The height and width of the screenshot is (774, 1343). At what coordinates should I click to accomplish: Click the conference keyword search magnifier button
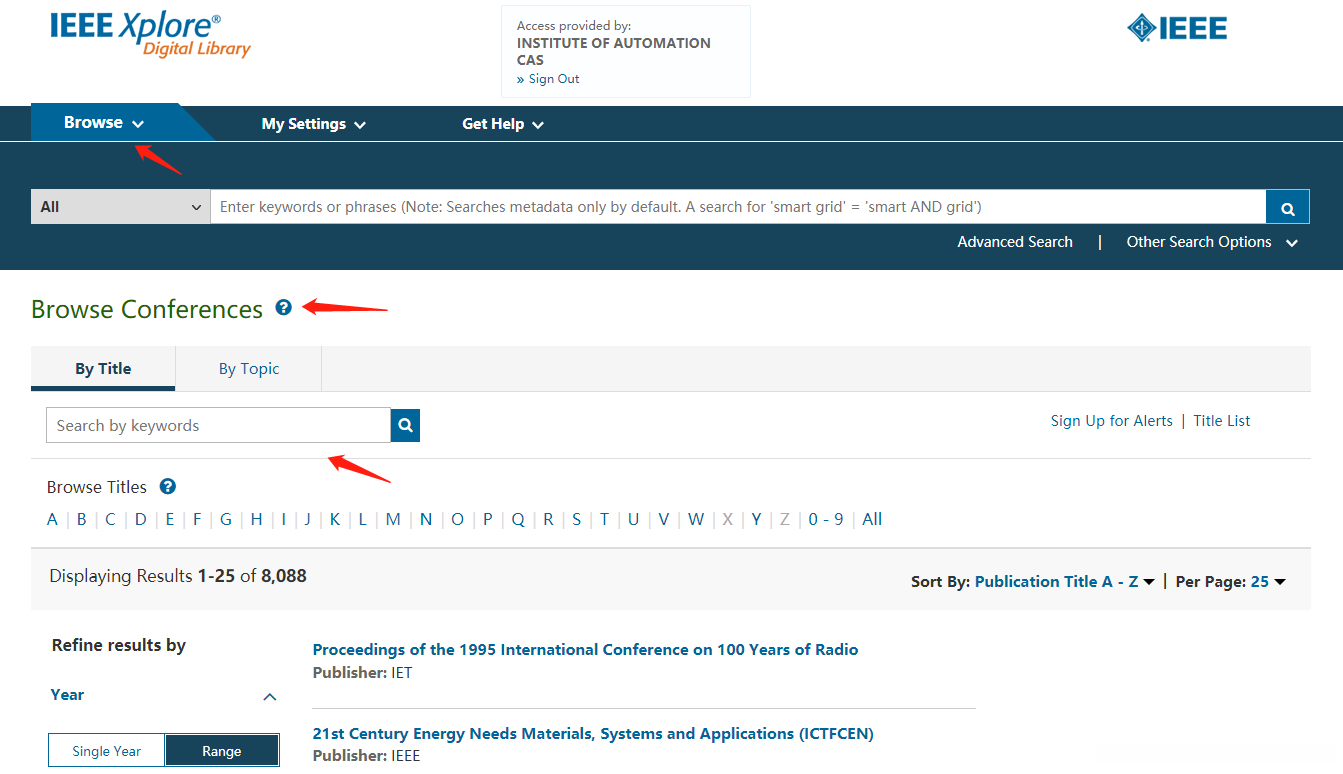(405, 425)
